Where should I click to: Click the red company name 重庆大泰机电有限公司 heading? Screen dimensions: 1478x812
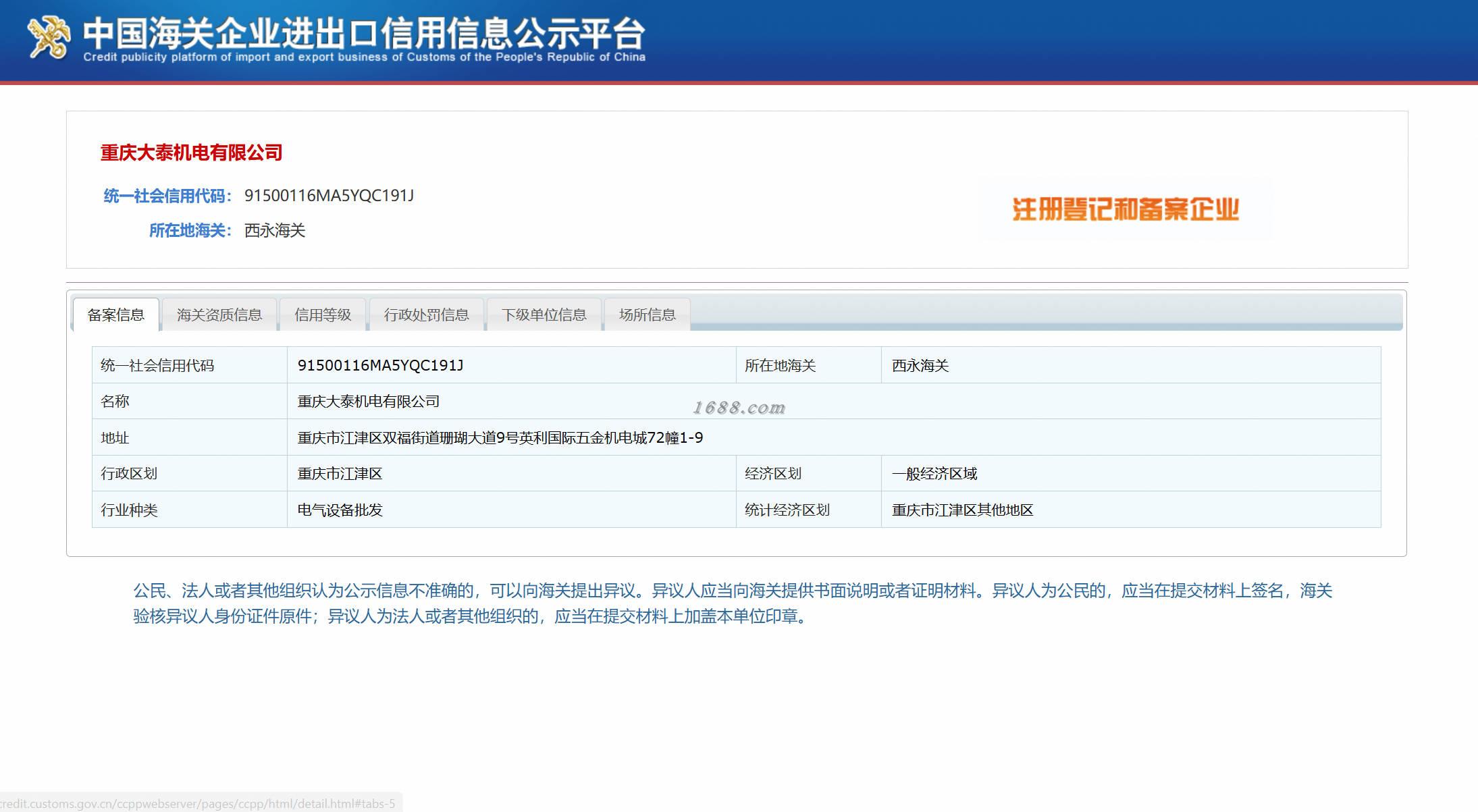(191, 153)
